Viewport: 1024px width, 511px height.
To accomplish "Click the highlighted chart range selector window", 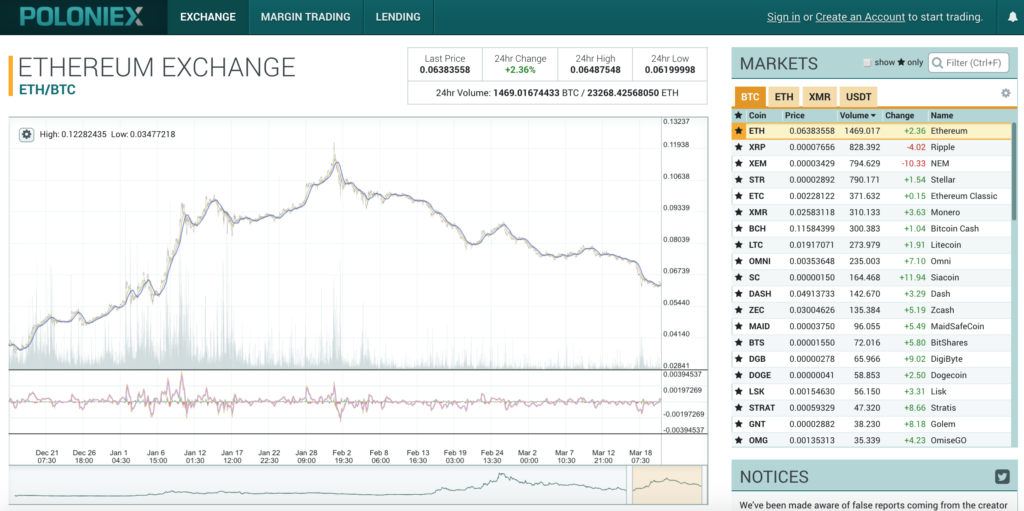I will 667,485.
